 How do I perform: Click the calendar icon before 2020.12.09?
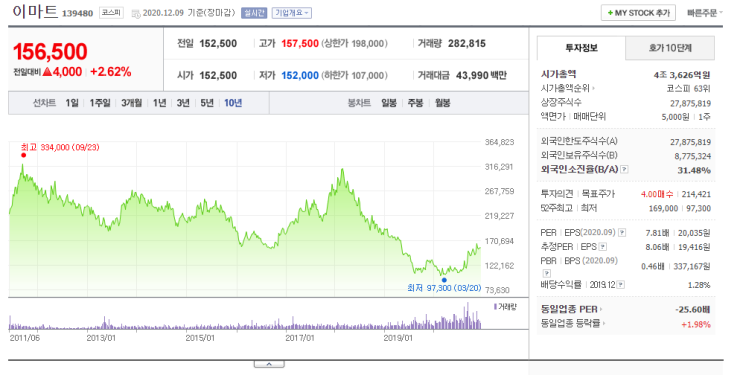pyautogui.click(x=136, y=13)
